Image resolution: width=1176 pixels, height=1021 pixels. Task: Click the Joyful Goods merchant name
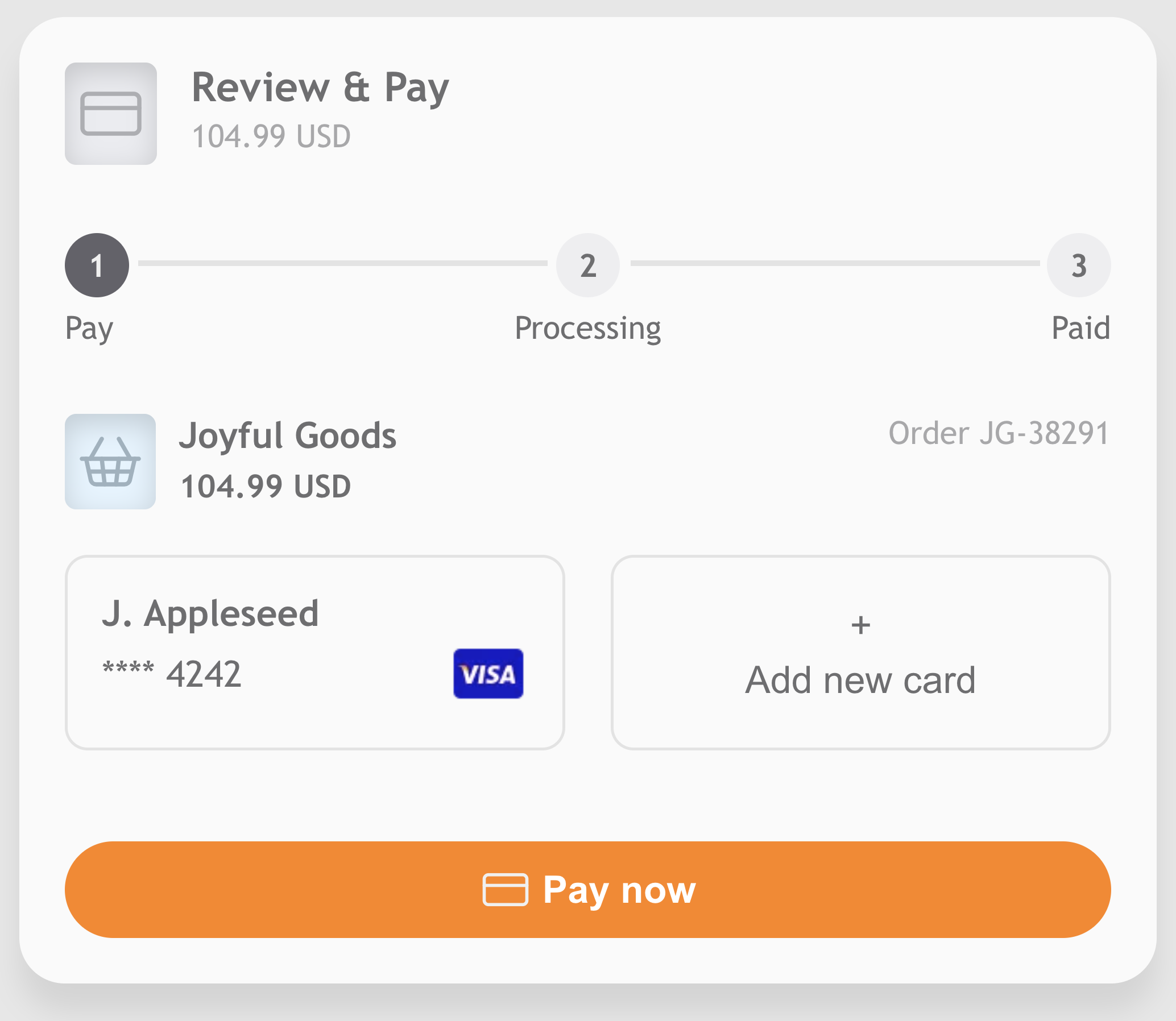pos(288,436)
